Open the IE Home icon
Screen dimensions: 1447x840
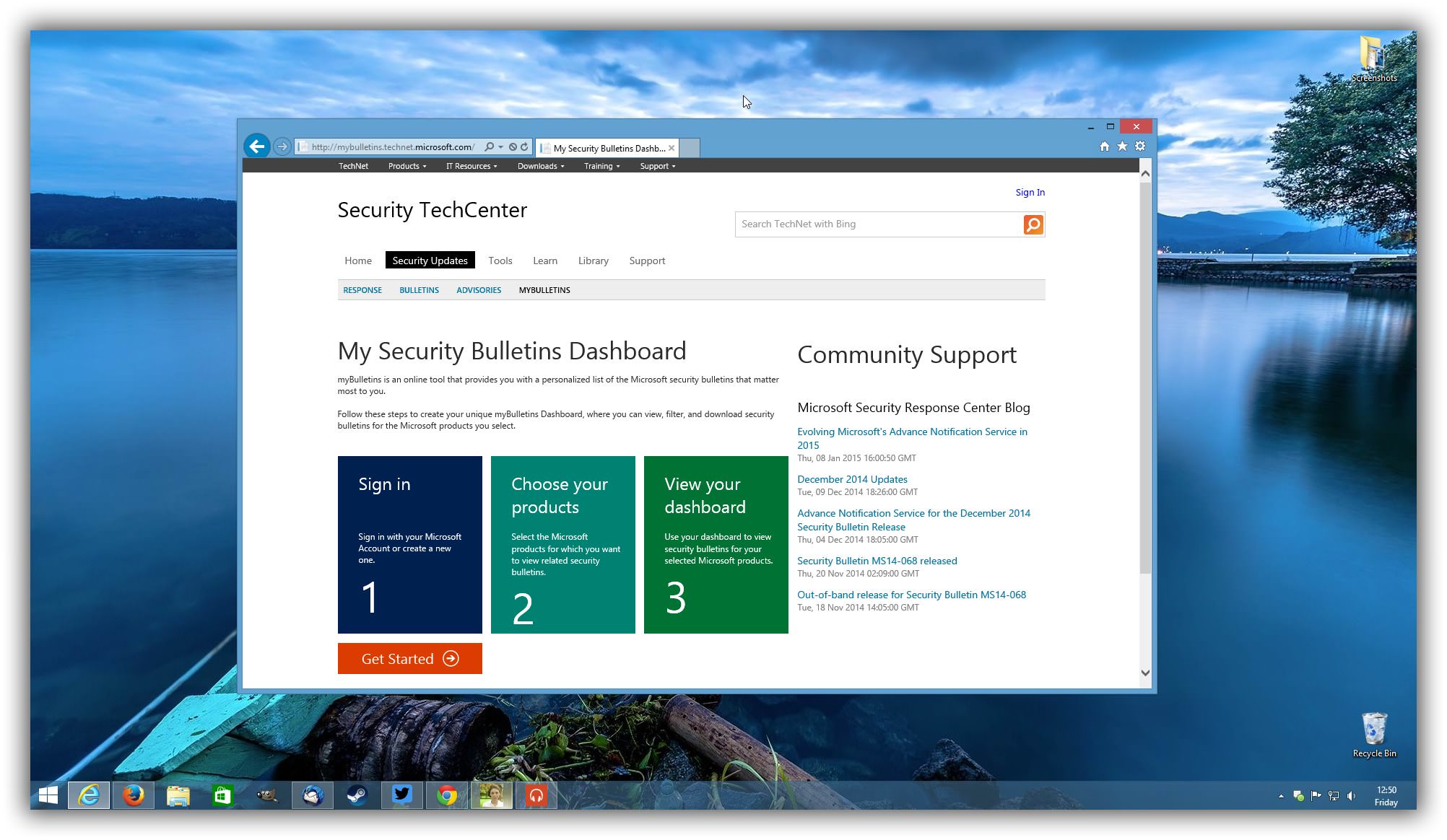1104,146
